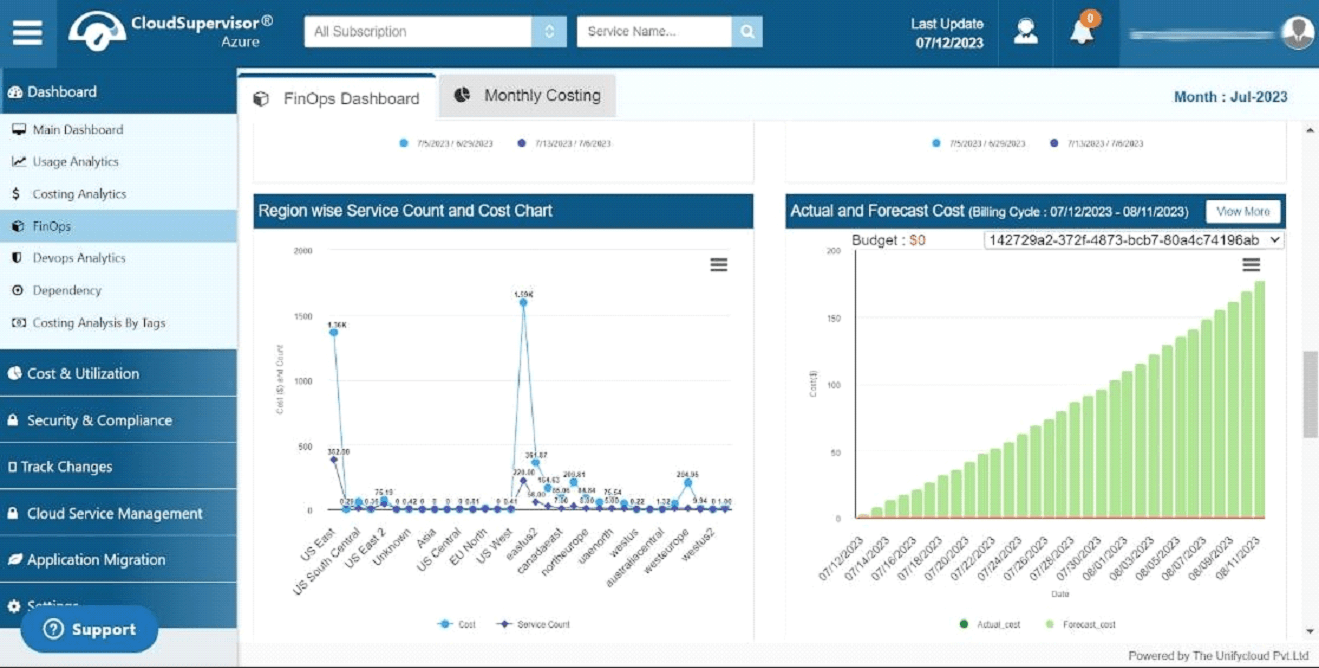Expand the Security & Compliance section
The height and width of the screenshot is (668, 1319).
[x=118, y=420]
